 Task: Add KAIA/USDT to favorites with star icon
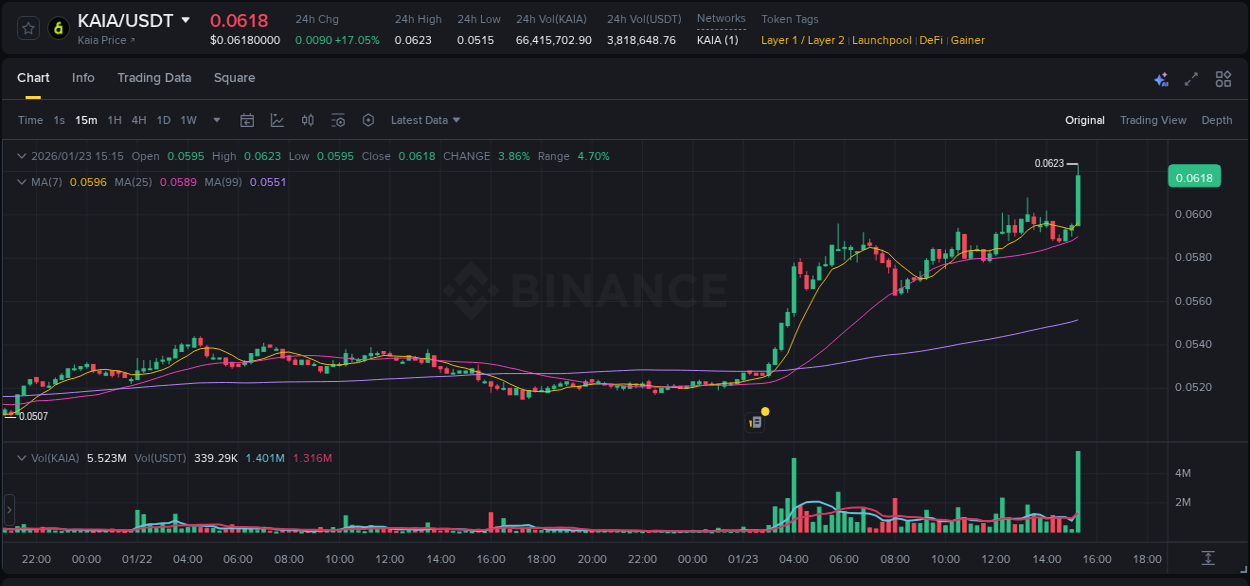point(27,28)
